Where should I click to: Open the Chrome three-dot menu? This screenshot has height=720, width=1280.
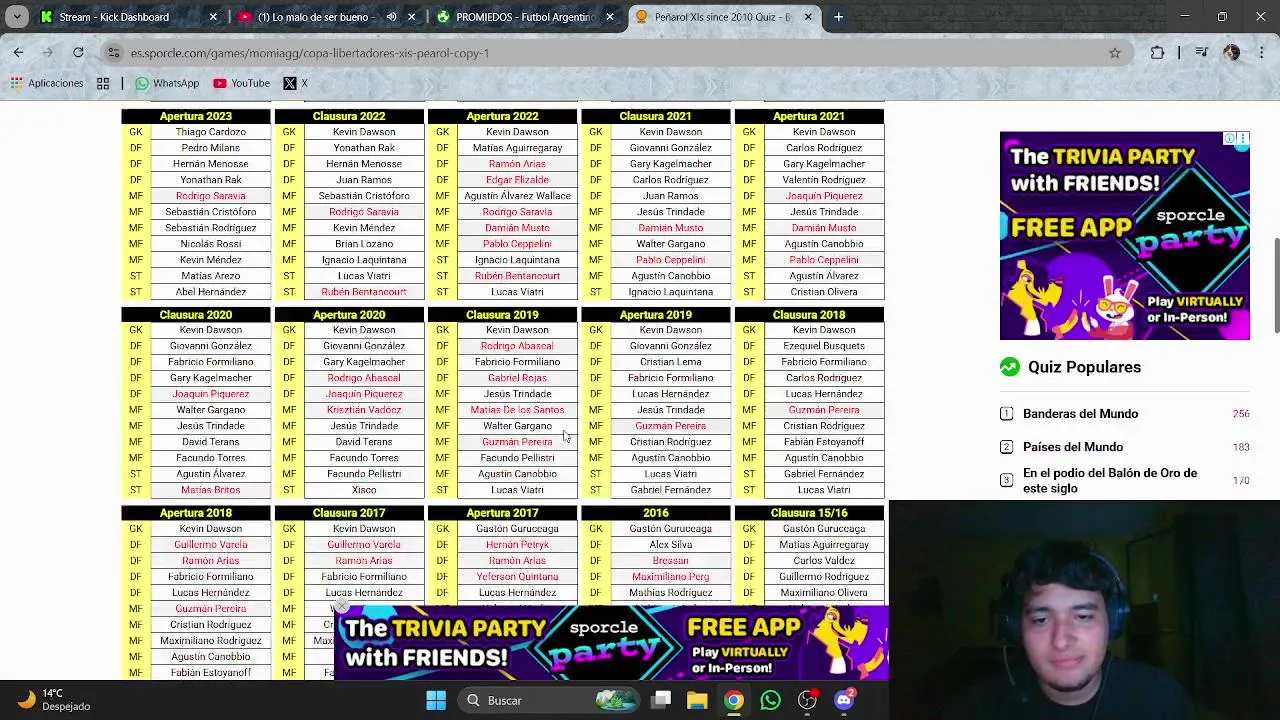(x=1260, y=53)
